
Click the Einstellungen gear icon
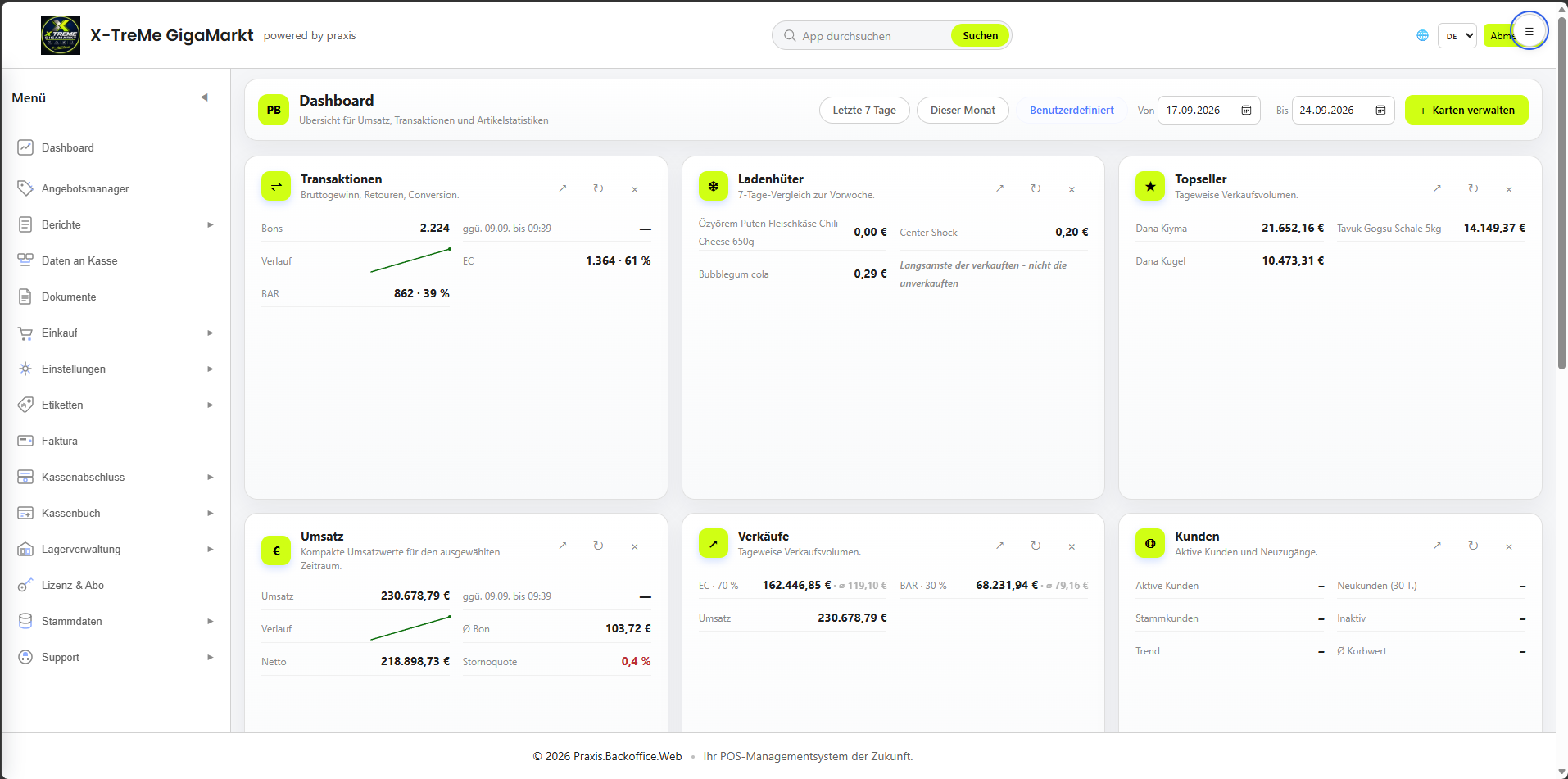point(25,369)
